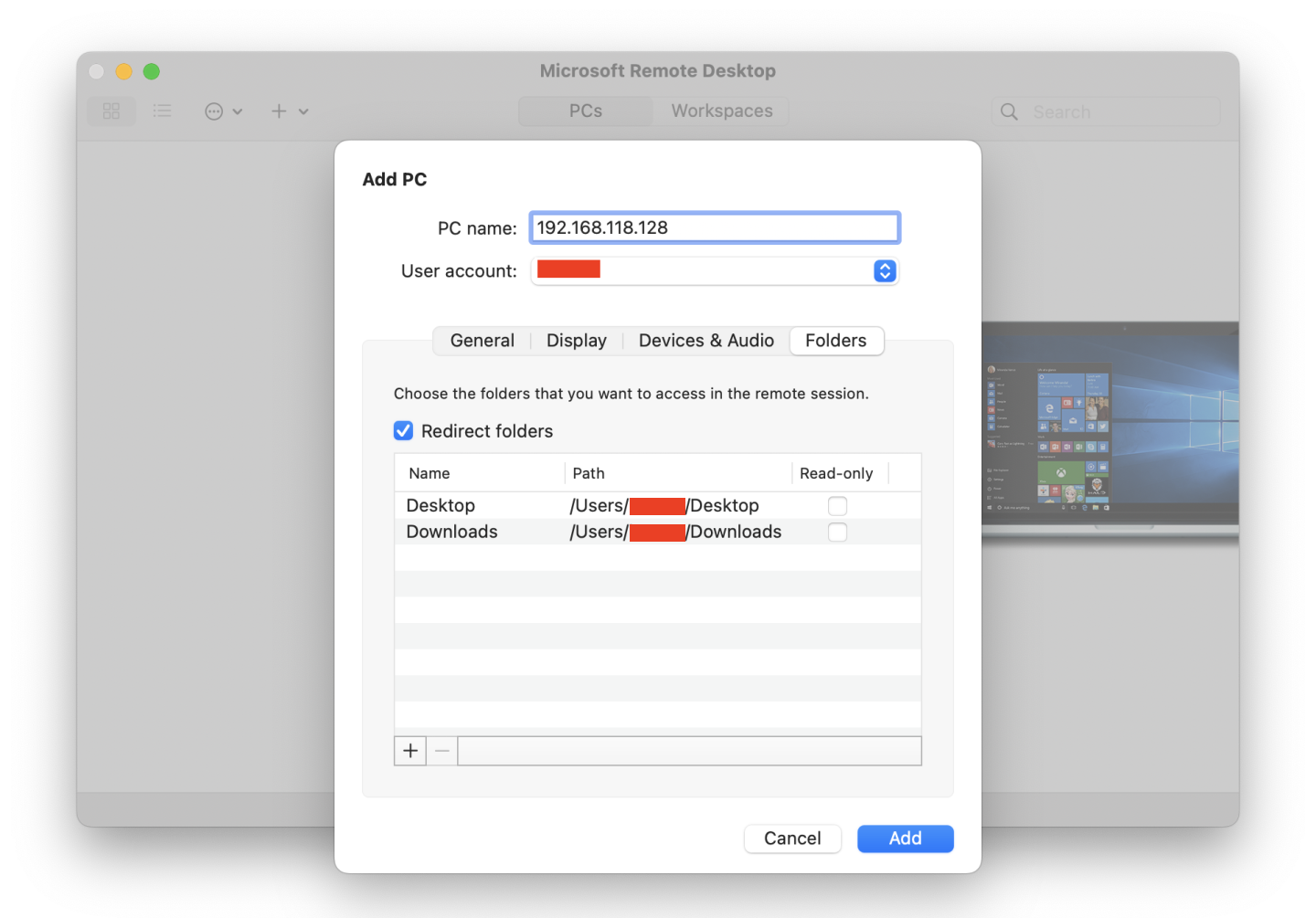The width and height of the screenshot is (1316, 918).
Task: Remove folder with the minus button
Action: [442, 751]
